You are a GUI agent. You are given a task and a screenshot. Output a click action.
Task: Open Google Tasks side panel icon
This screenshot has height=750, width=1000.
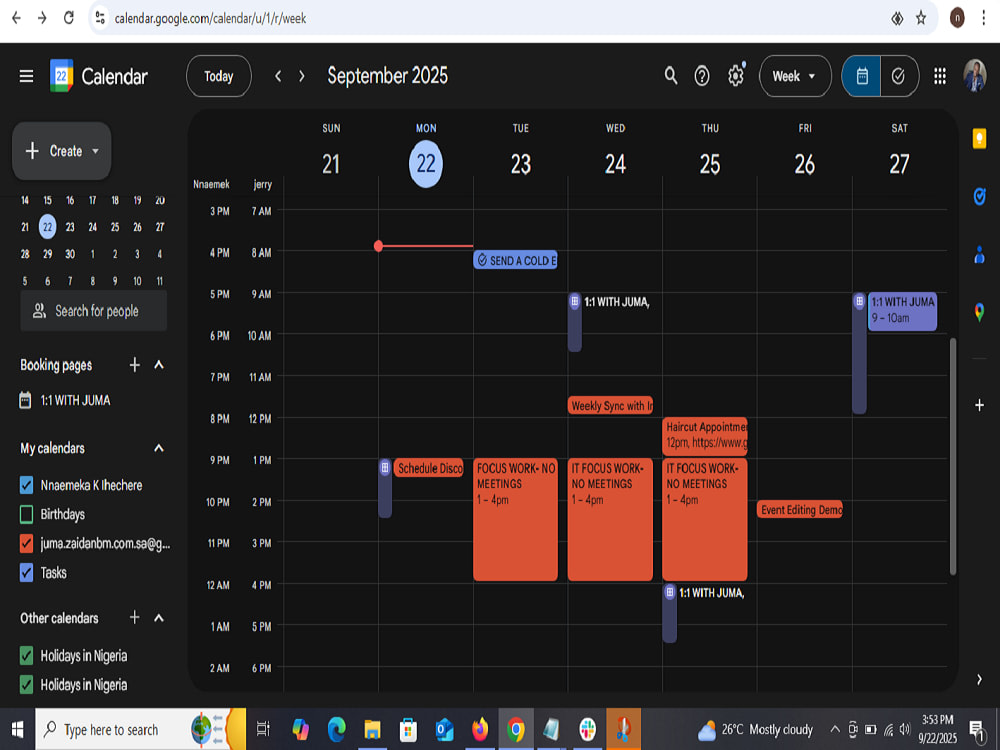tap(980, 197)
